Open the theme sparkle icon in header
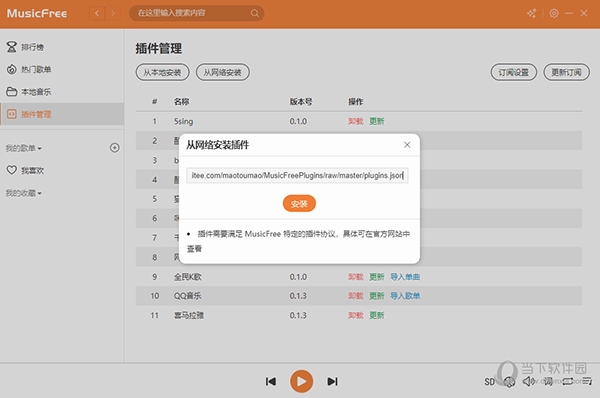 pyautogui.click(x=532, y=13)
